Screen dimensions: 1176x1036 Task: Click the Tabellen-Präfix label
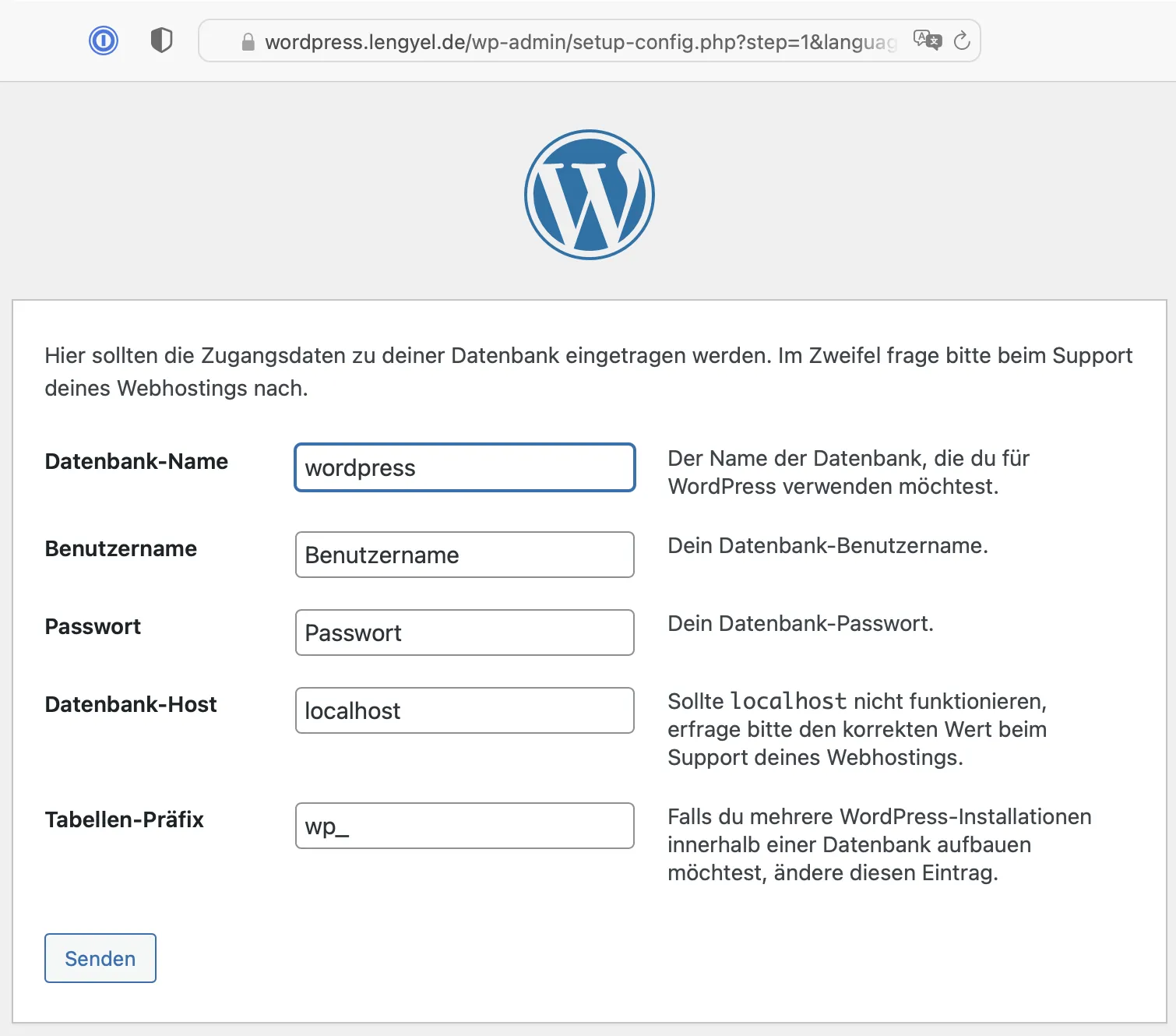pos(125,819)
